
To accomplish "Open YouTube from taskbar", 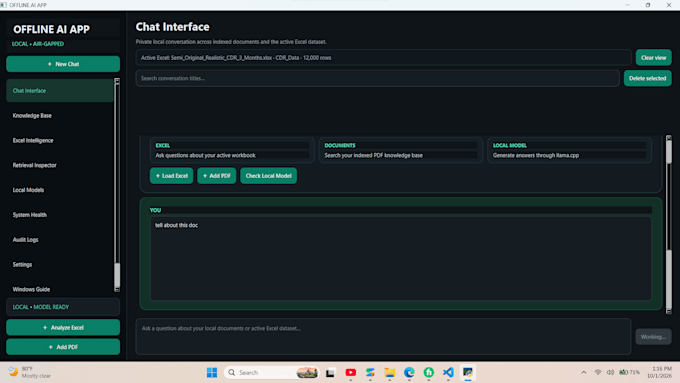I will pyautogui.click(x=350, y=372).
